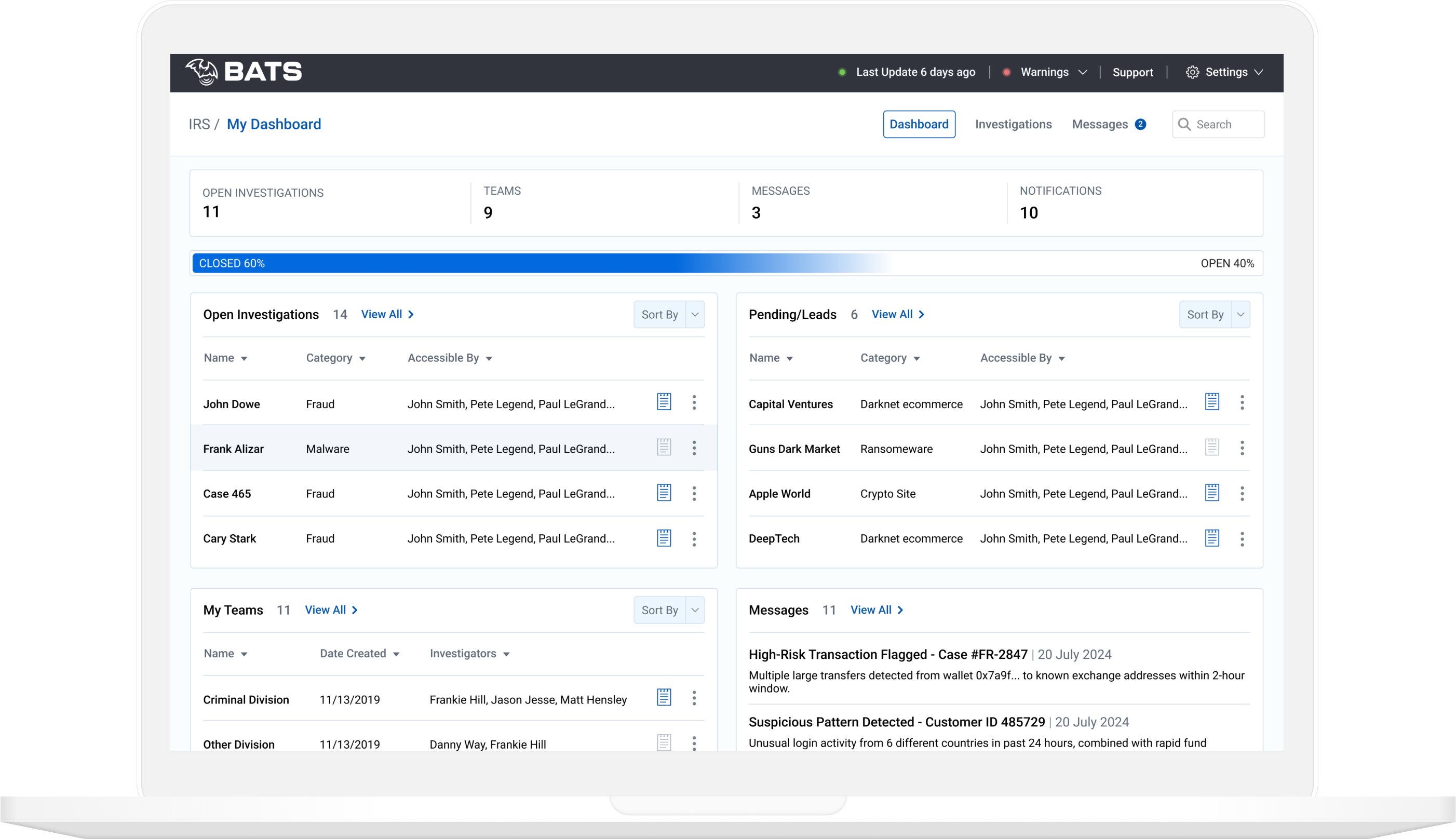The width and height of the screenshot is (1456, 839).
Task: Open document icon for Cary Stark
Action: pyautogui.click(x=664, y=538)
